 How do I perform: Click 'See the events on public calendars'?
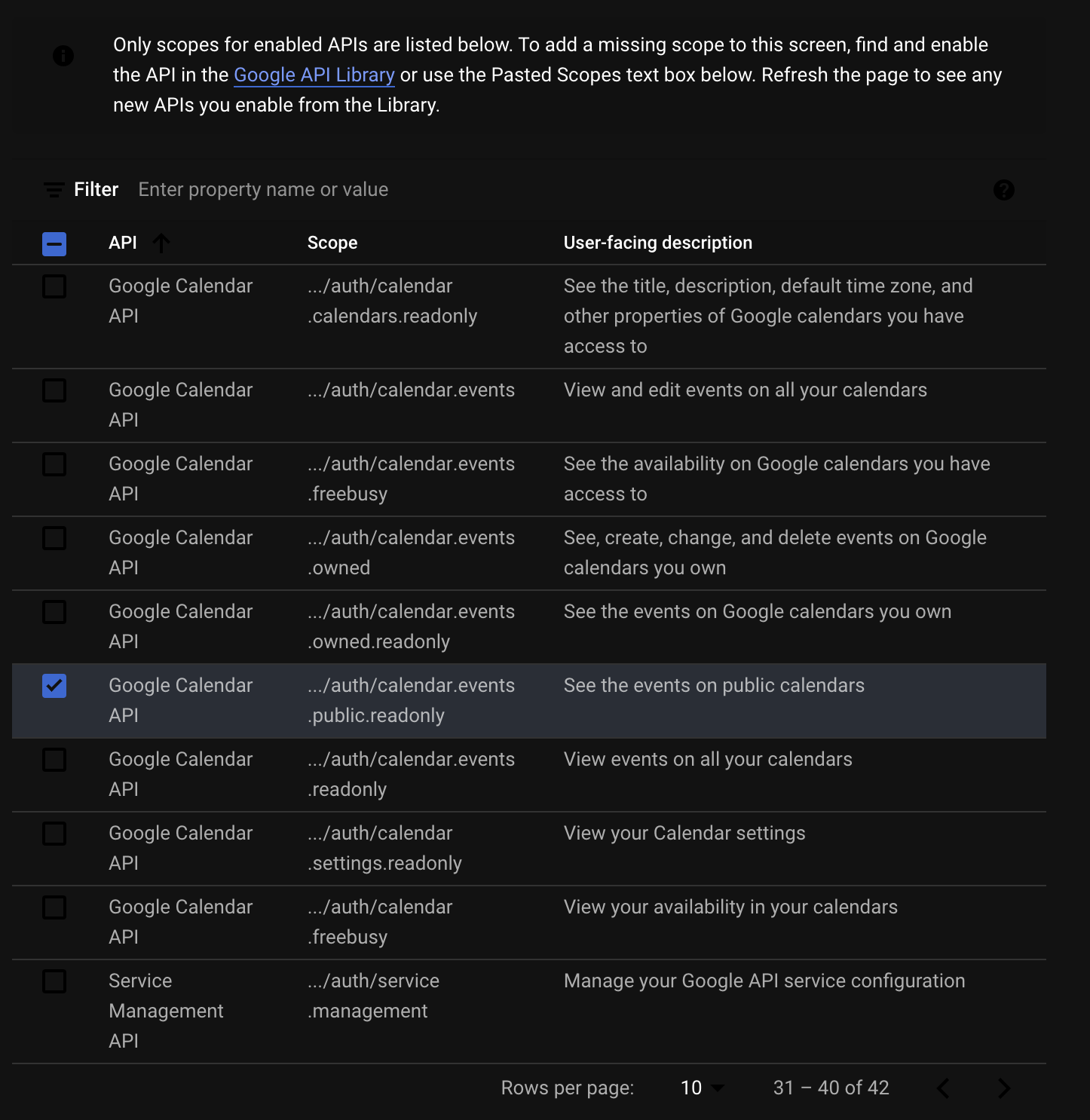pyautogui.click(x=714, y=685)
